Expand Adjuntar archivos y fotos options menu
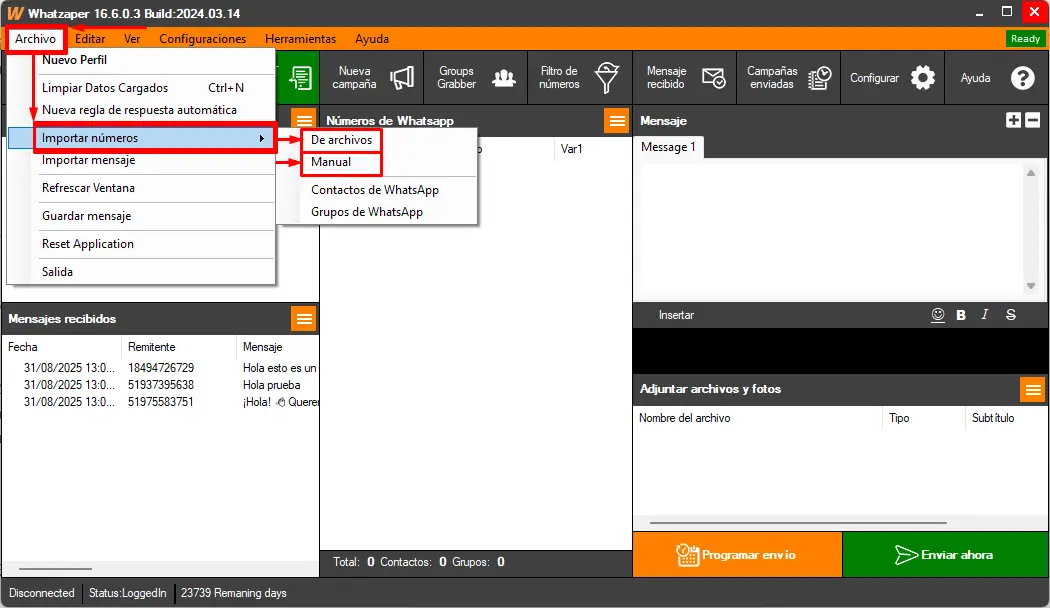1050x608 pixels. pos(1032,389)
